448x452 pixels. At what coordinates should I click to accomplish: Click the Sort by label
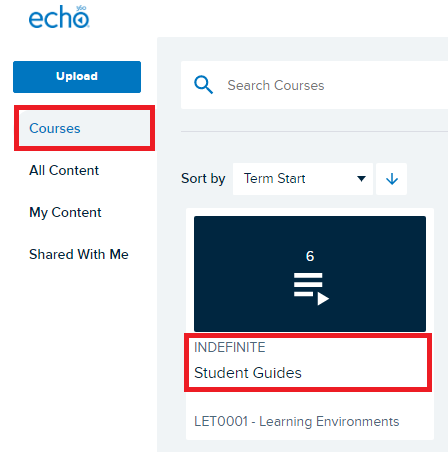[203, 179]
